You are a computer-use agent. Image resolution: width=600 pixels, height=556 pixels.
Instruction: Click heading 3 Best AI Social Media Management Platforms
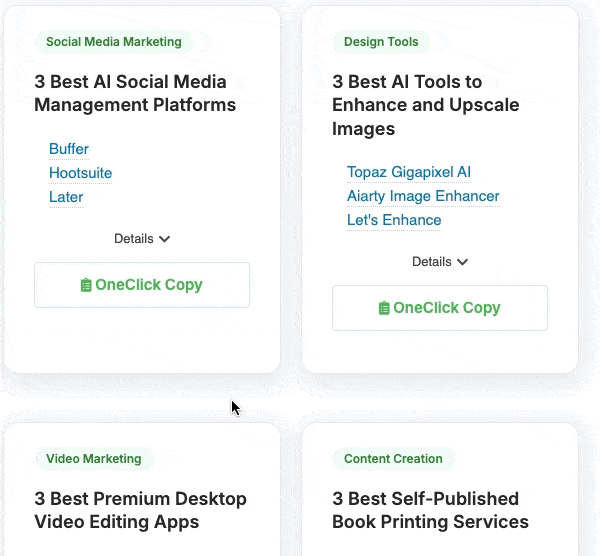pos(135,93)
